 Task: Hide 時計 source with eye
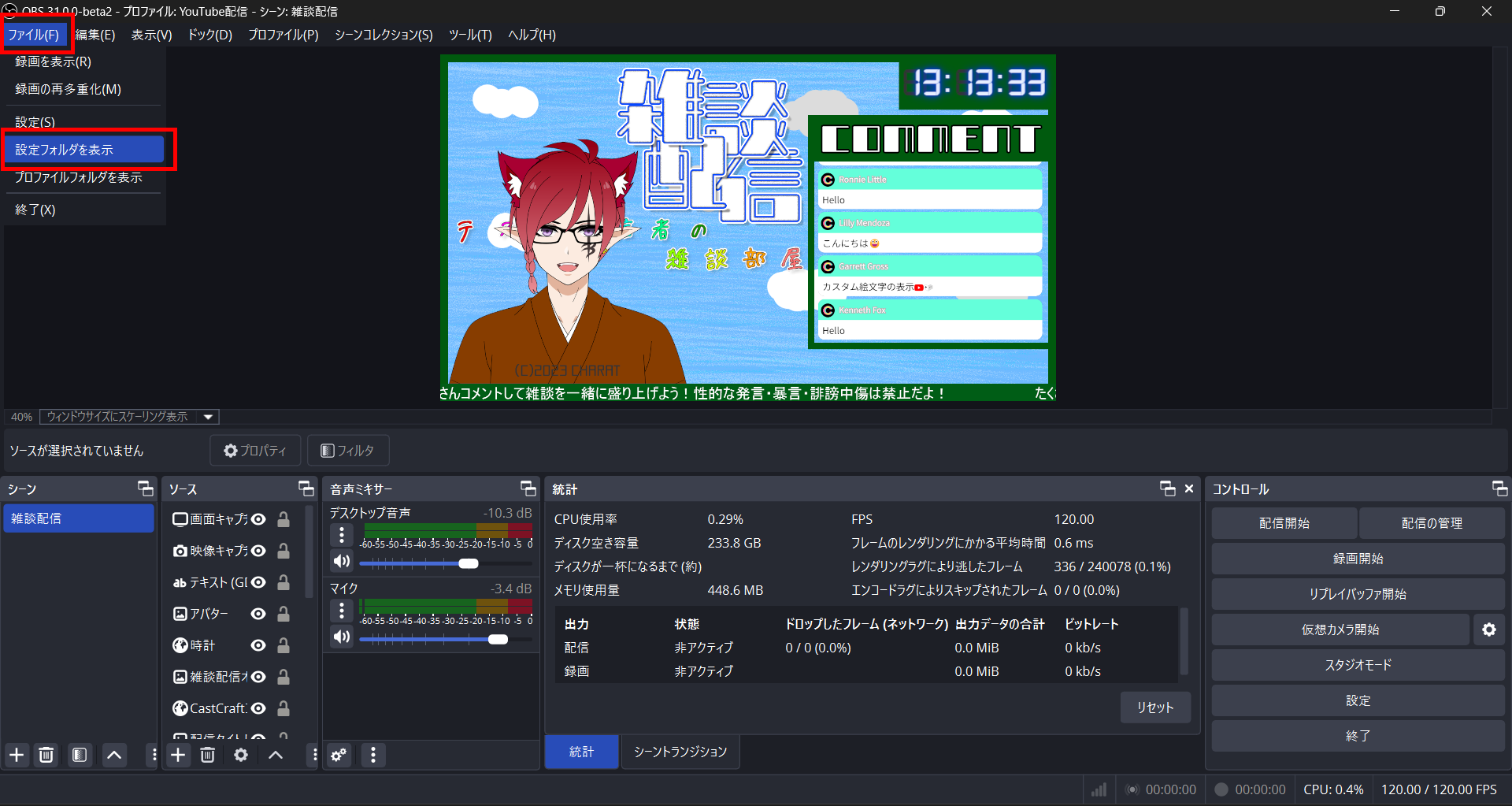click(x=258, y=645)
